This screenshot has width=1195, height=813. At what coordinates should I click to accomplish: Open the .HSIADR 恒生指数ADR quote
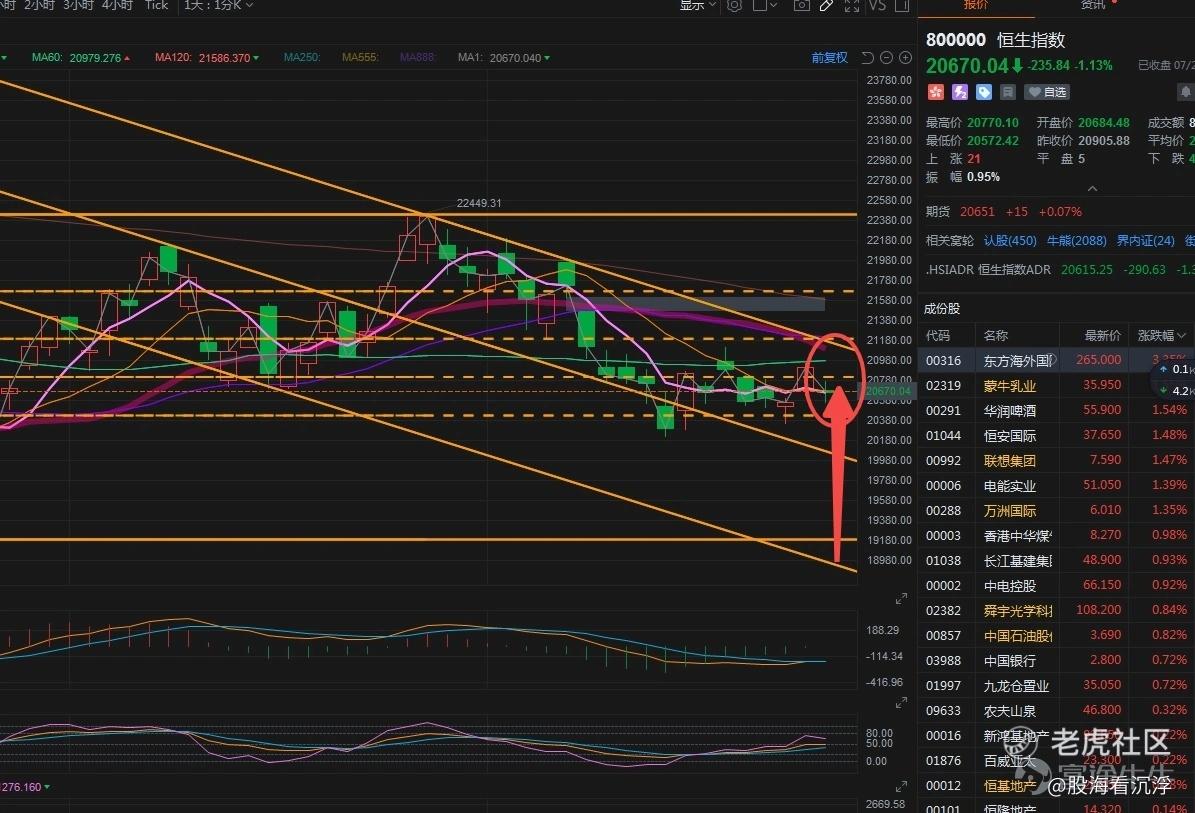tap(1059, 270)
